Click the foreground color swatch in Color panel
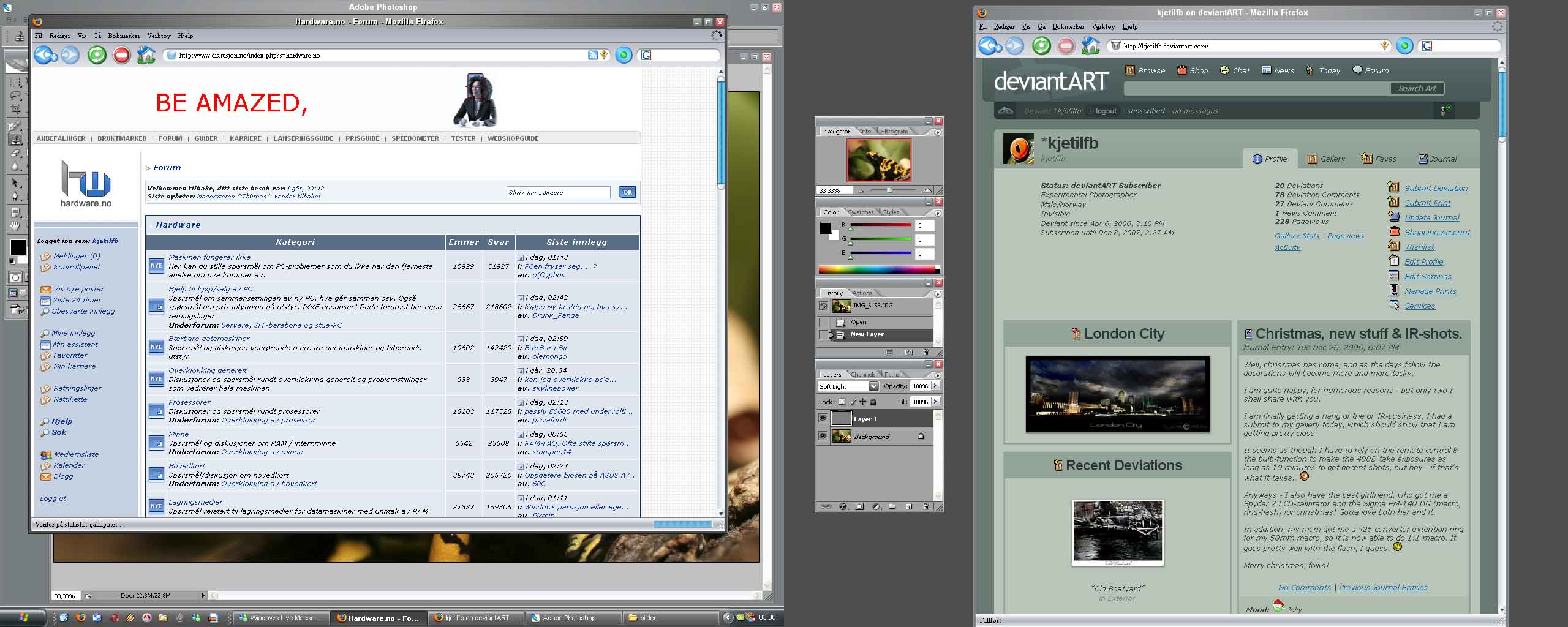This screenshot has width=1568, height=627. [x=826, y=228]
